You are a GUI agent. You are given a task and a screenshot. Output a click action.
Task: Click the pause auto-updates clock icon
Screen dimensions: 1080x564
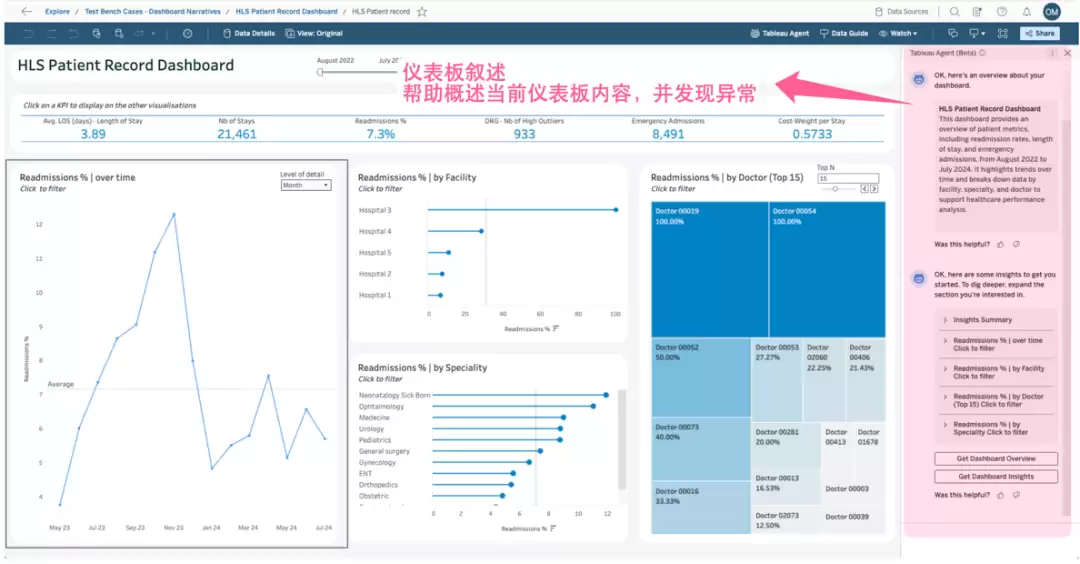tap(187, 33)
